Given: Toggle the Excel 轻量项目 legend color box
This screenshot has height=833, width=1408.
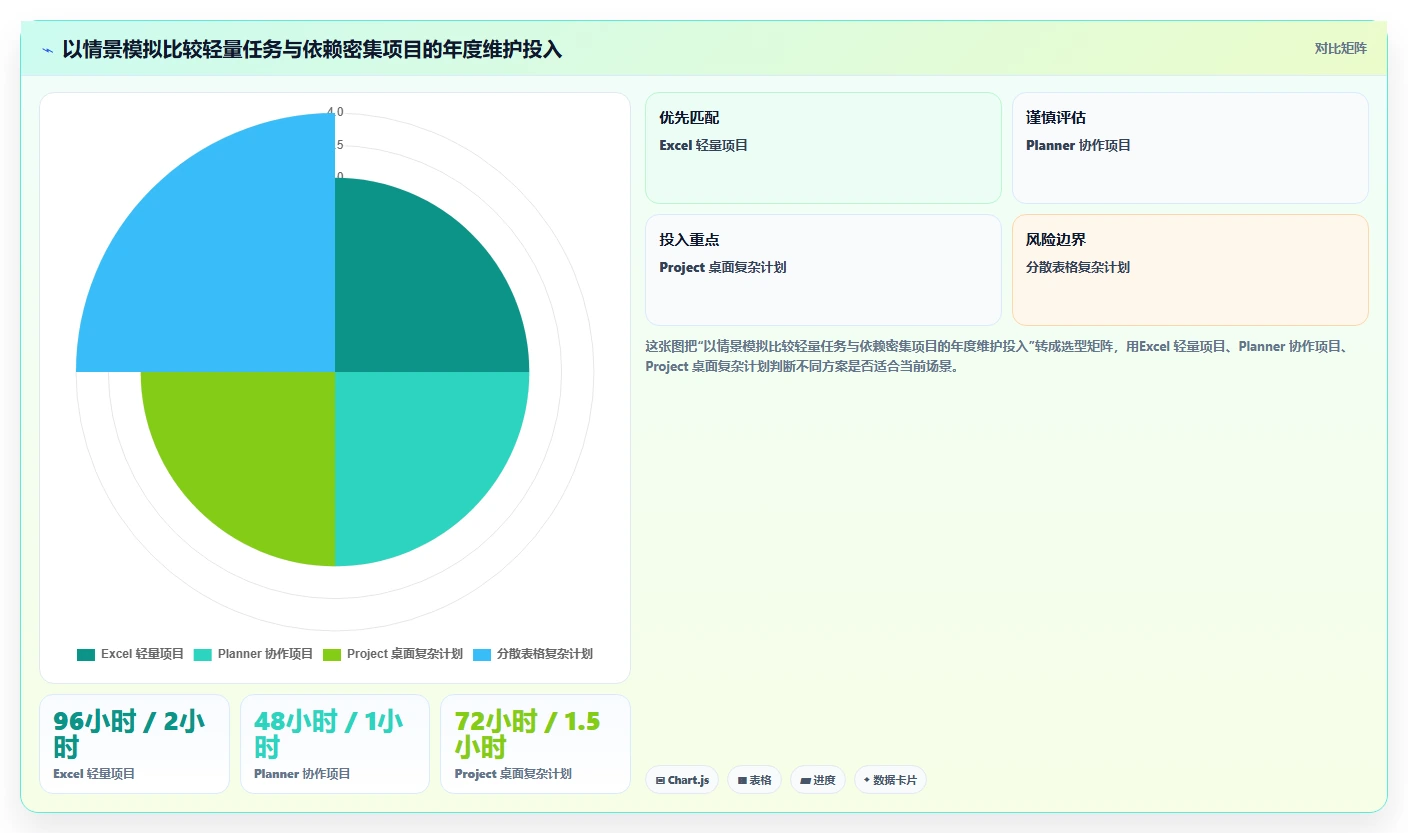Looking at the screenshot, I should pyautogui.click(x=86, y=654).
